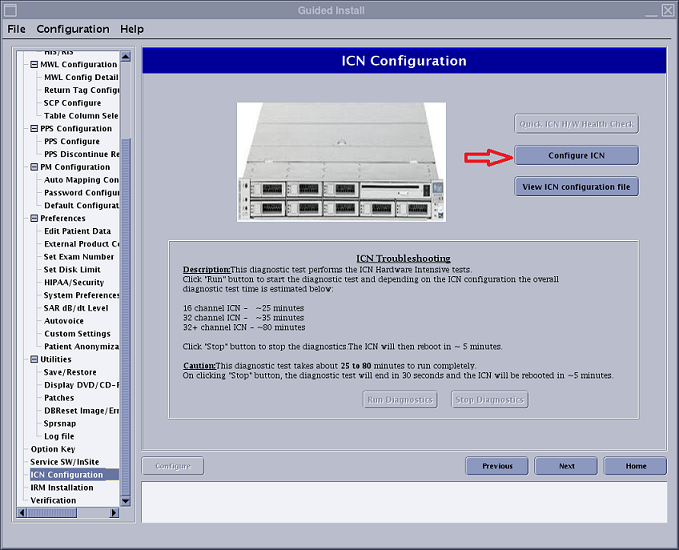This screenshot has width=679, height=550.
Task: Collapse the PPS Configuration tree node
Action: (x=34, y=128)
